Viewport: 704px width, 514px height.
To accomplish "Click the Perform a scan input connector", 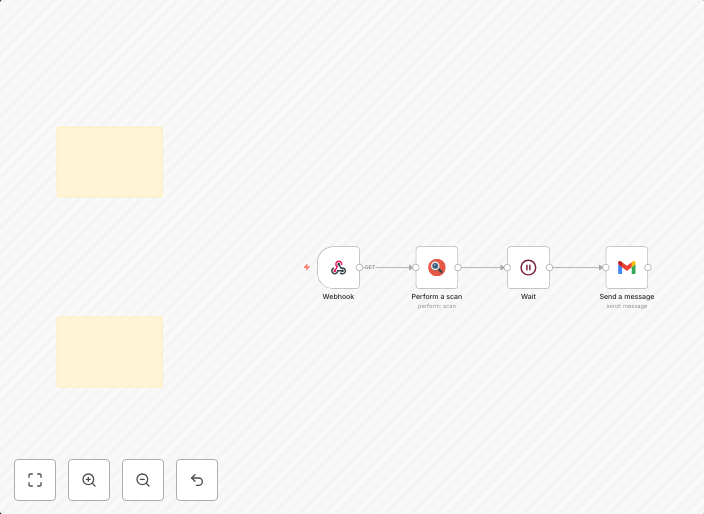I will coord(416,268).
